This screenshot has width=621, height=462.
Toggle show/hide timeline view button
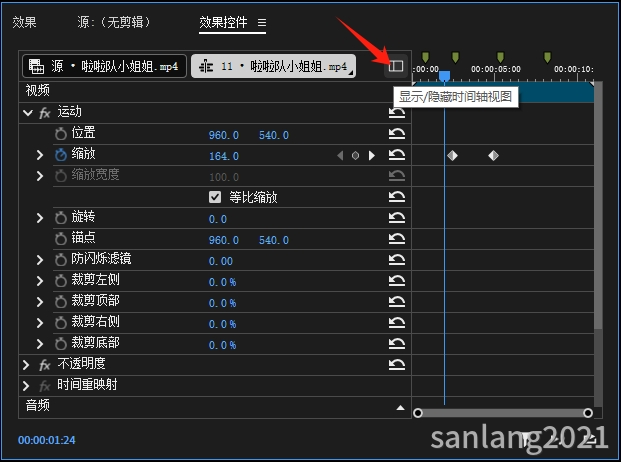coord(396,66)
